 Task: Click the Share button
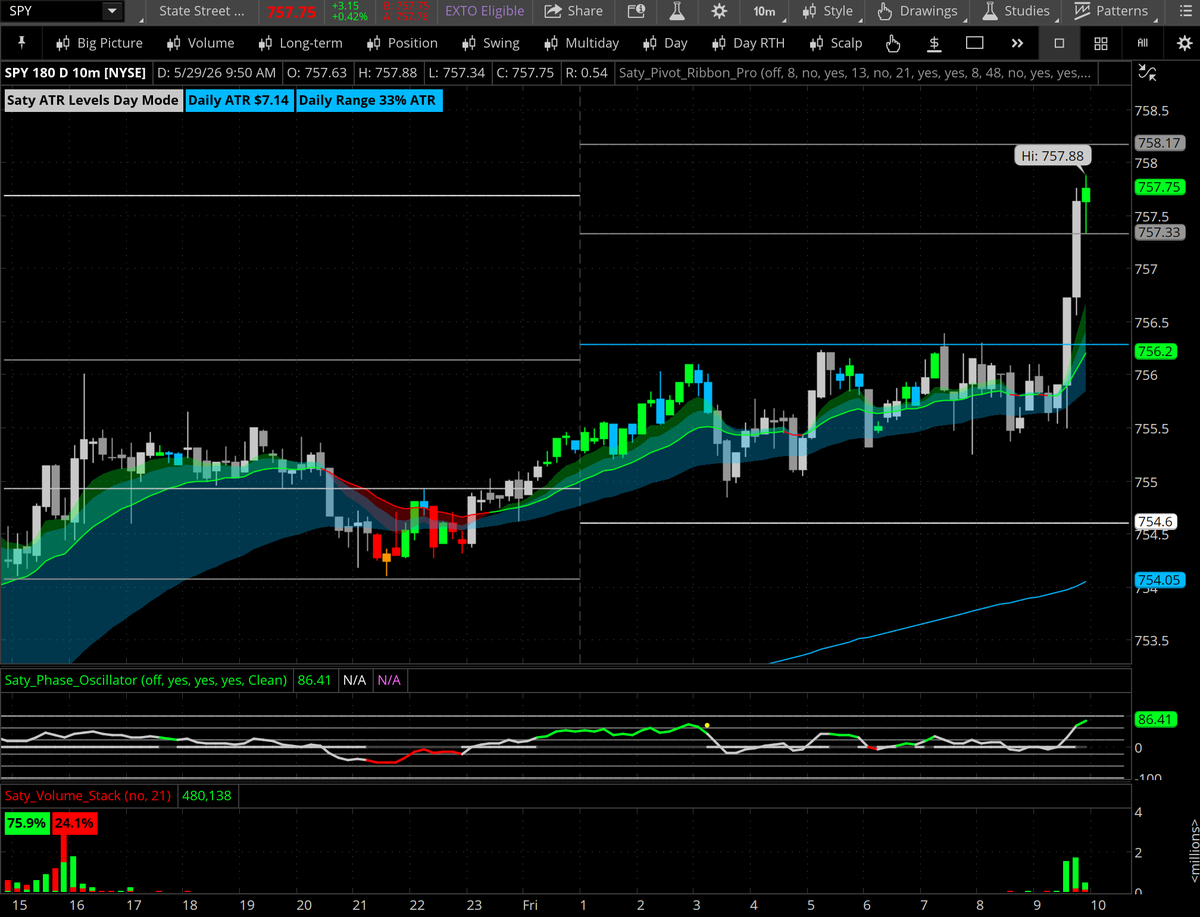click(574, 11)
